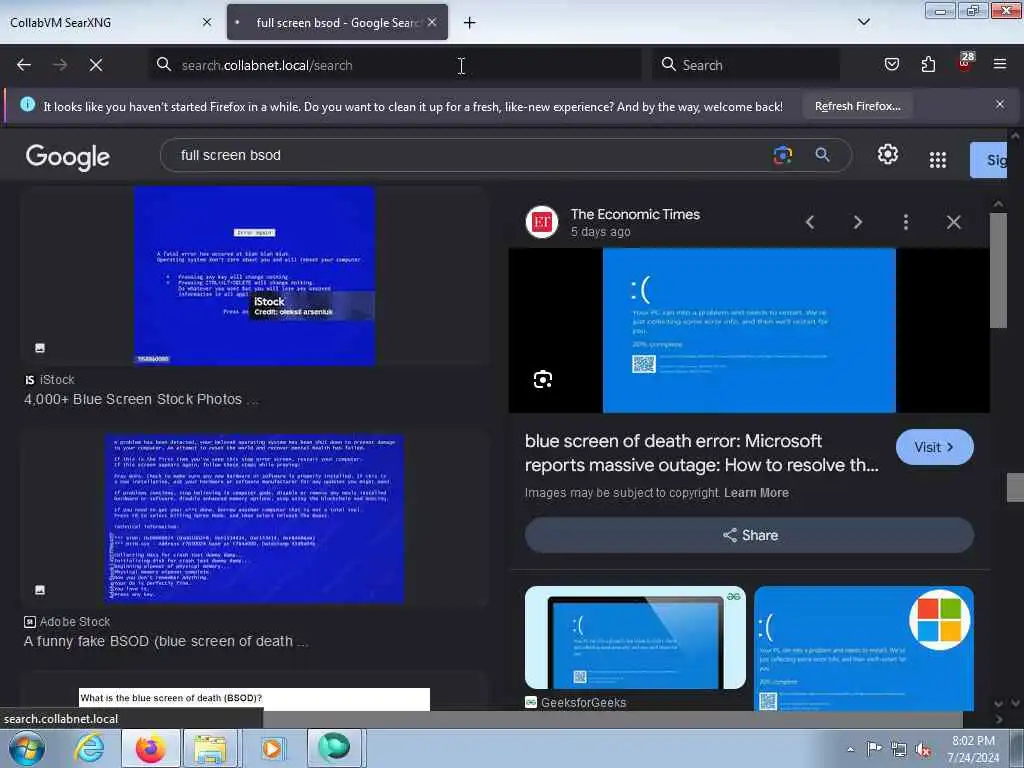Image resolution: width=1024 pixels, height=768 pixels.
Task: Open the green globe taskbar app
Action: click(x=334, y=748)
